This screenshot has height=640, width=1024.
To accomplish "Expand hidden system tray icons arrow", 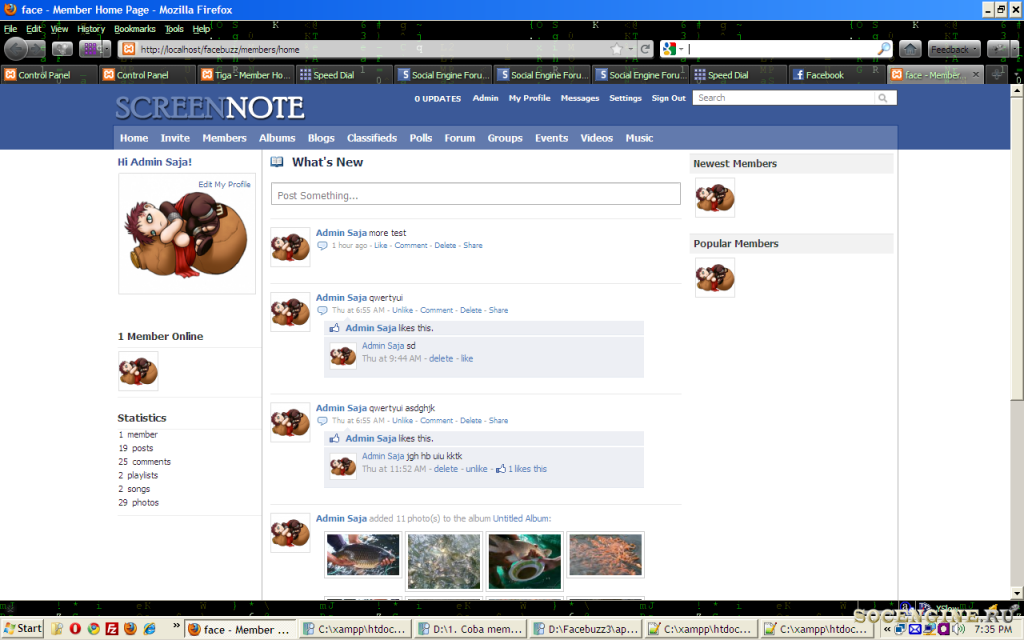I will coord(887,630).
